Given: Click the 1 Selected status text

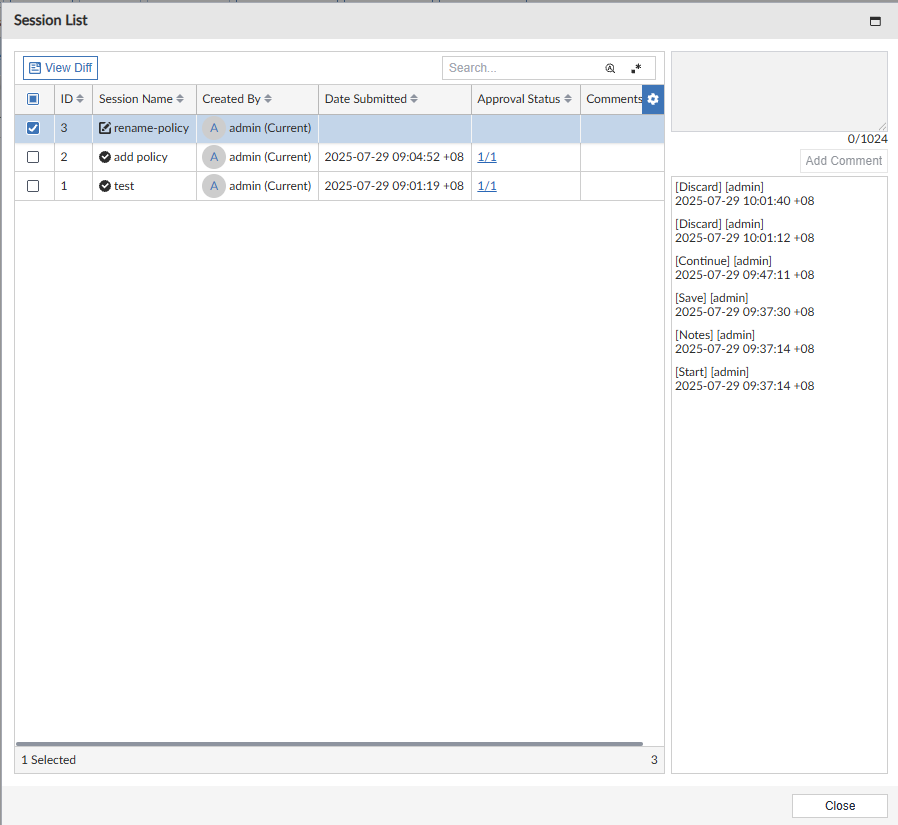Looking at the screenshot, I should click(49, 760).
